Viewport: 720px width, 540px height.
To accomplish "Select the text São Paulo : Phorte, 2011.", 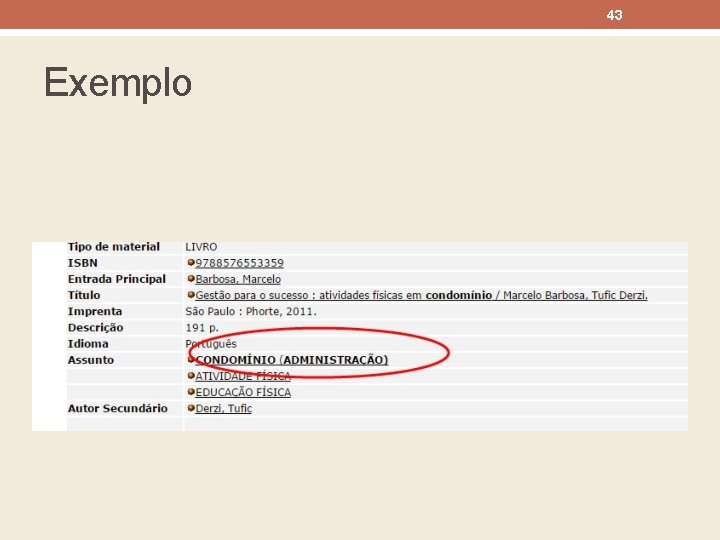I will pyautogui.click(x=251, y=311).
